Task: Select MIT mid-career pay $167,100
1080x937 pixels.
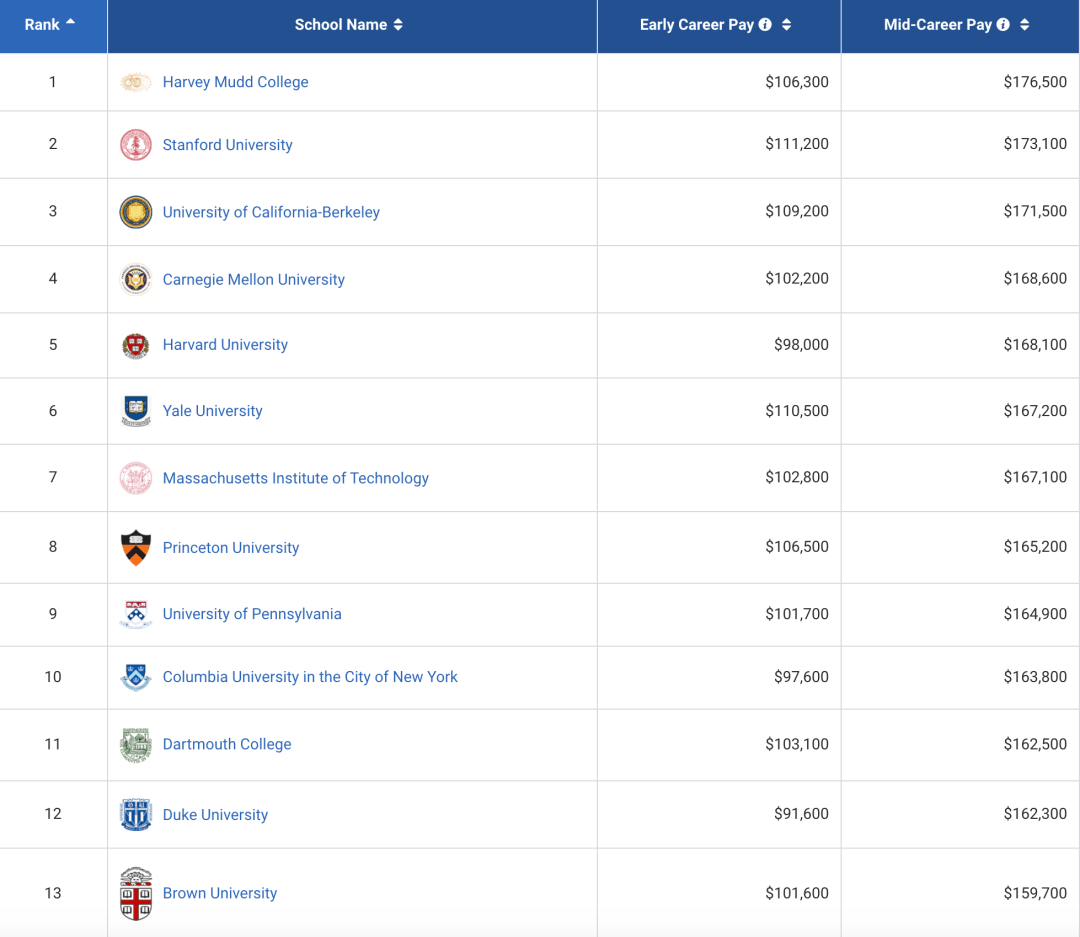Action: click(x=1035, y=477)
